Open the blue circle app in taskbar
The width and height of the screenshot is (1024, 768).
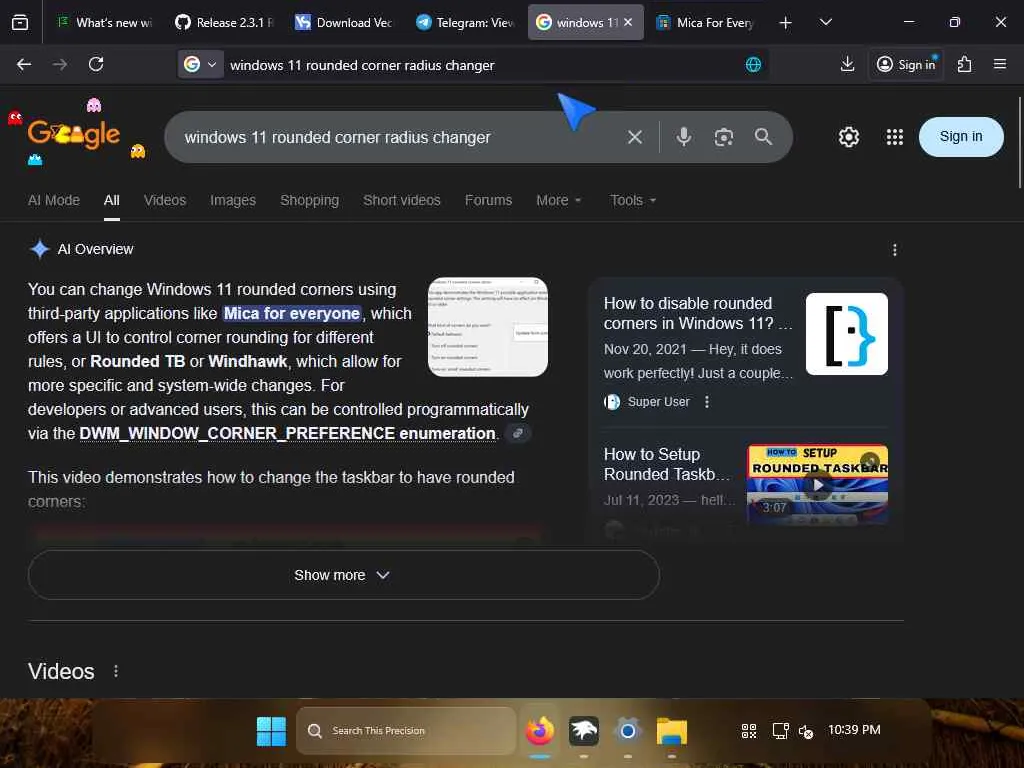628,731
